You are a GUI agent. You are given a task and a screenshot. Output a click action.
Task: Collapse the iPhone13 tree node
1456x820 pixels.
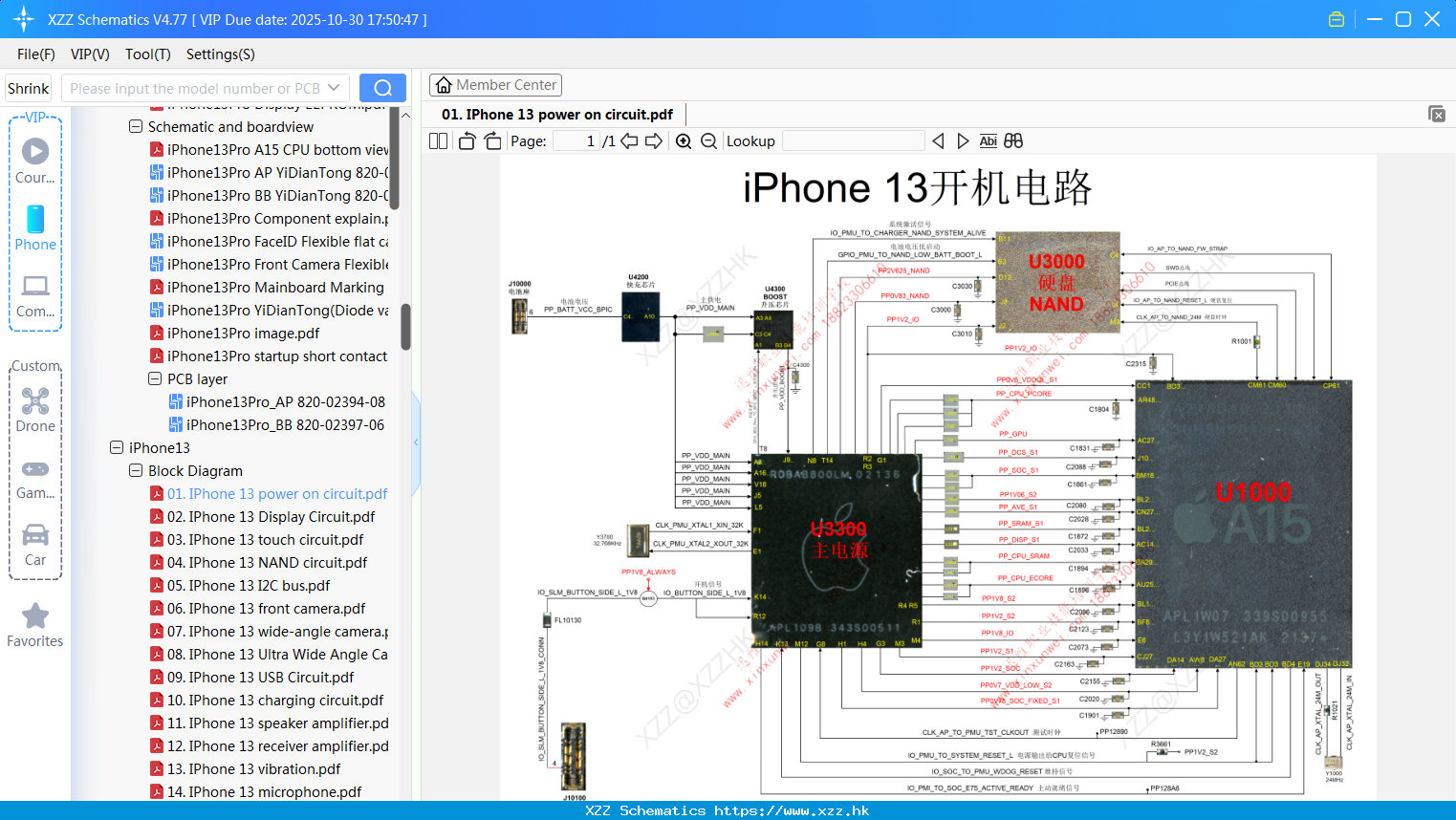tap(117, 447)
